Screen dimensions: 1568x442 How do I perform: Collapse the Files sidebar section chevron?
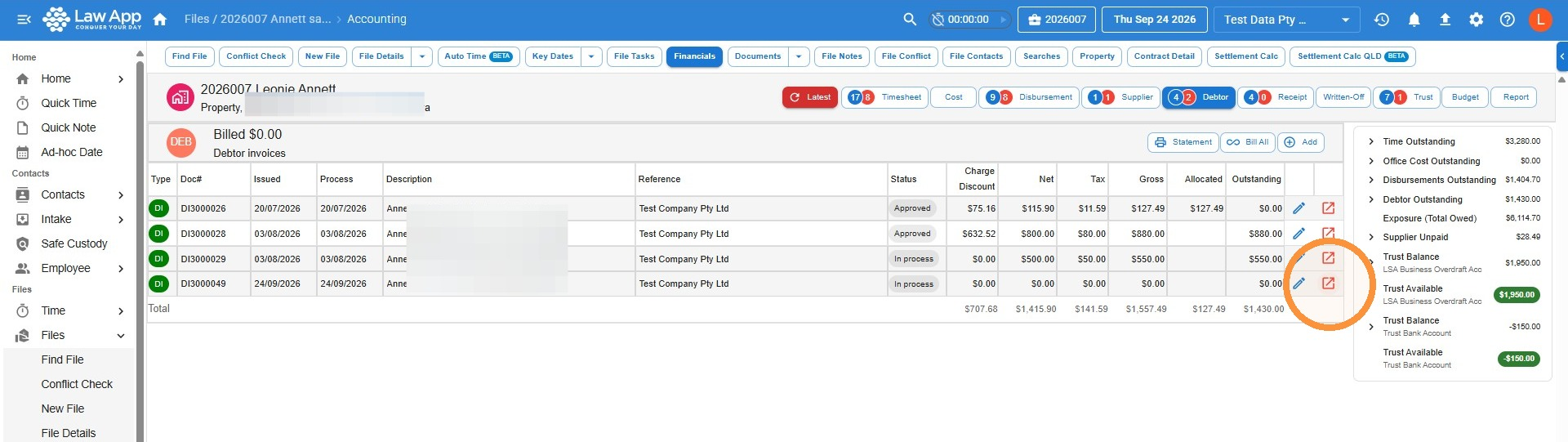tap(121, 336)
